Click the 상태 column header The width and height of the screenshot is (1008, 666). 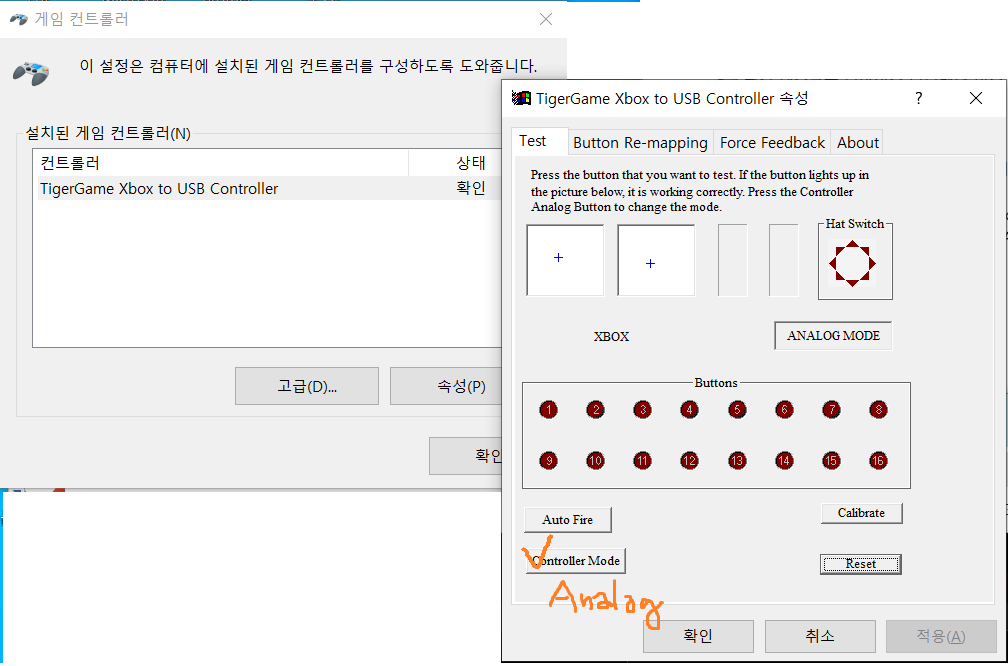tap(455, 163)
